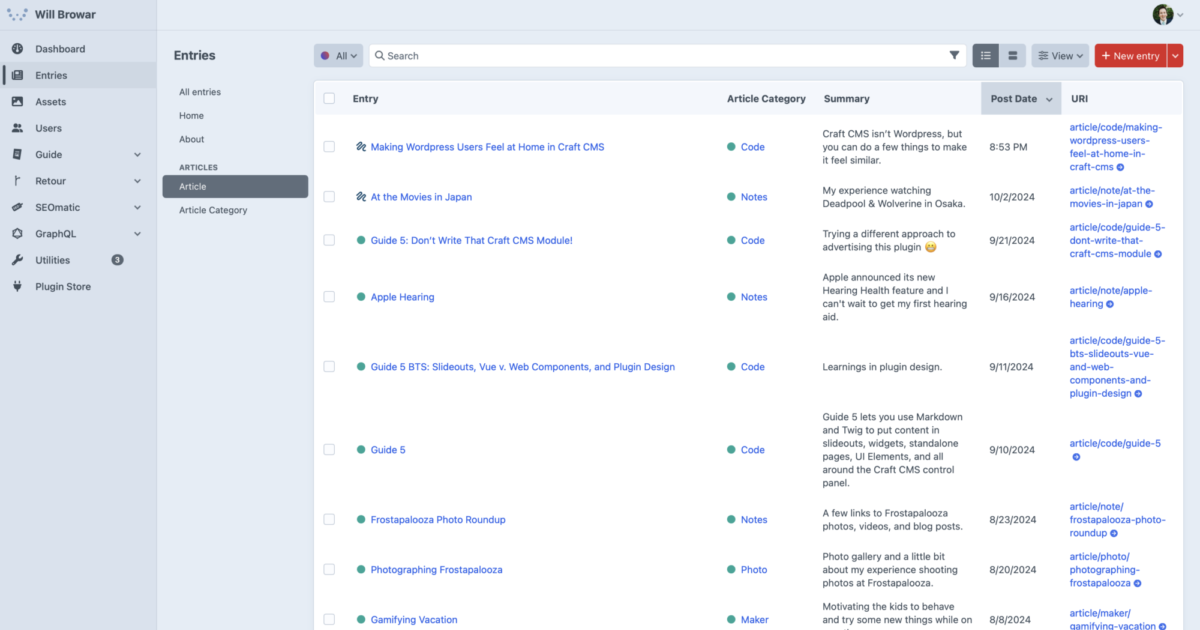This screenshot has width=1200, height=630.
Task: Focus the entries Search field
Action: 660,56
